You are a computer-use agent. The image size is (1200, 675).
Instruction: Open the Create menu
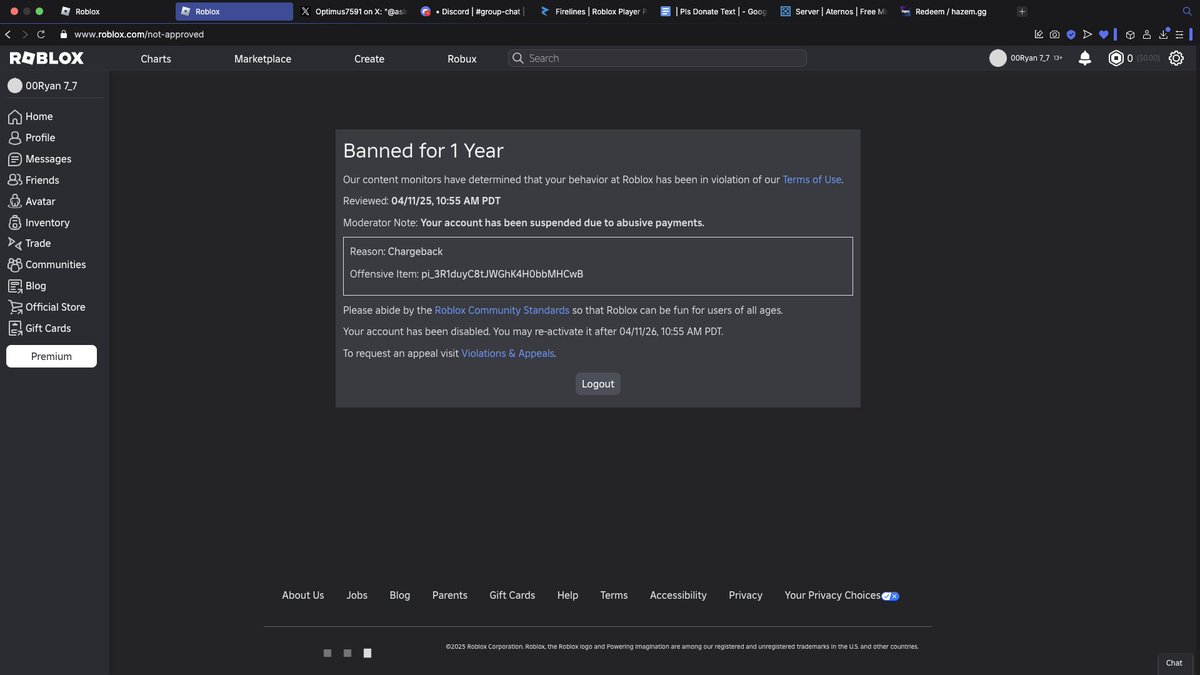(x=369, y=59)
